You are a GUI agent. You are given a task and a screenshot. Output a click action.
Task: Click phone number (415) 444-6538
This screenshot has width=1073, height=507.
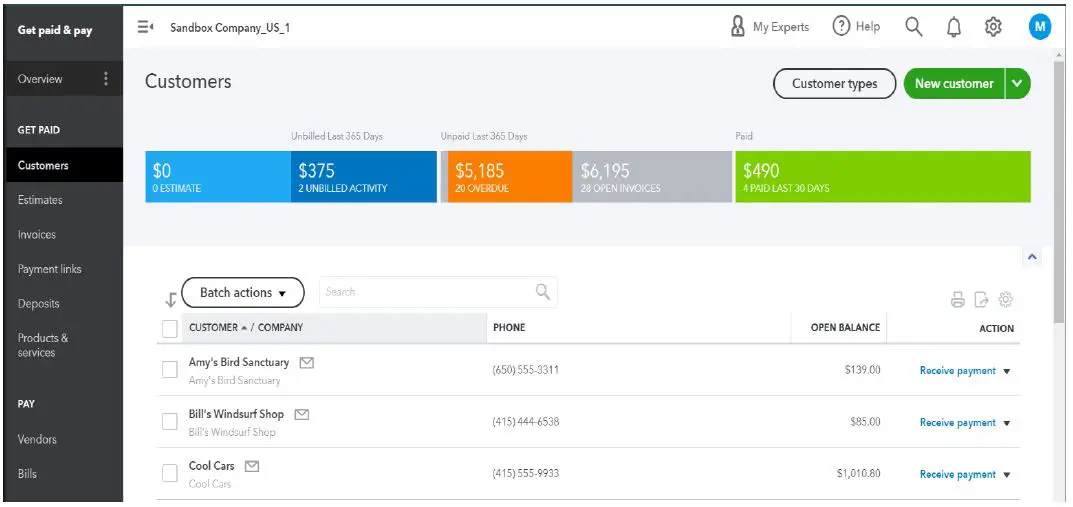tap(526, 422)
